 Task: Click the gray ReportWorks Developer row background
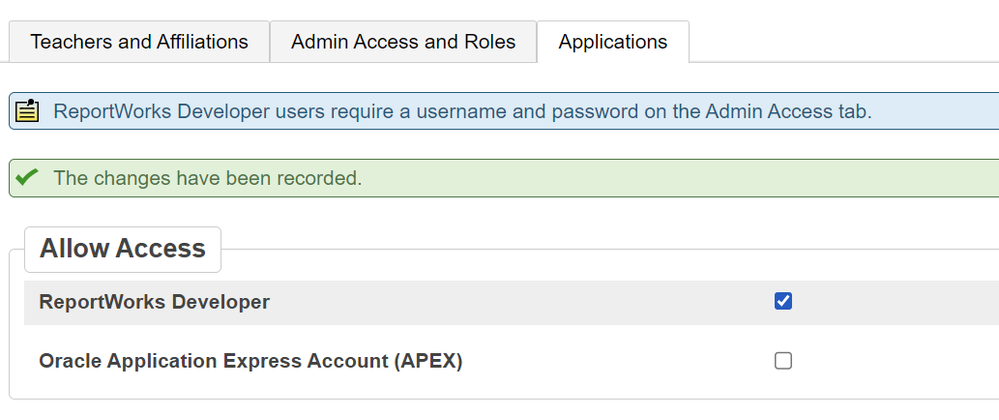520,302
